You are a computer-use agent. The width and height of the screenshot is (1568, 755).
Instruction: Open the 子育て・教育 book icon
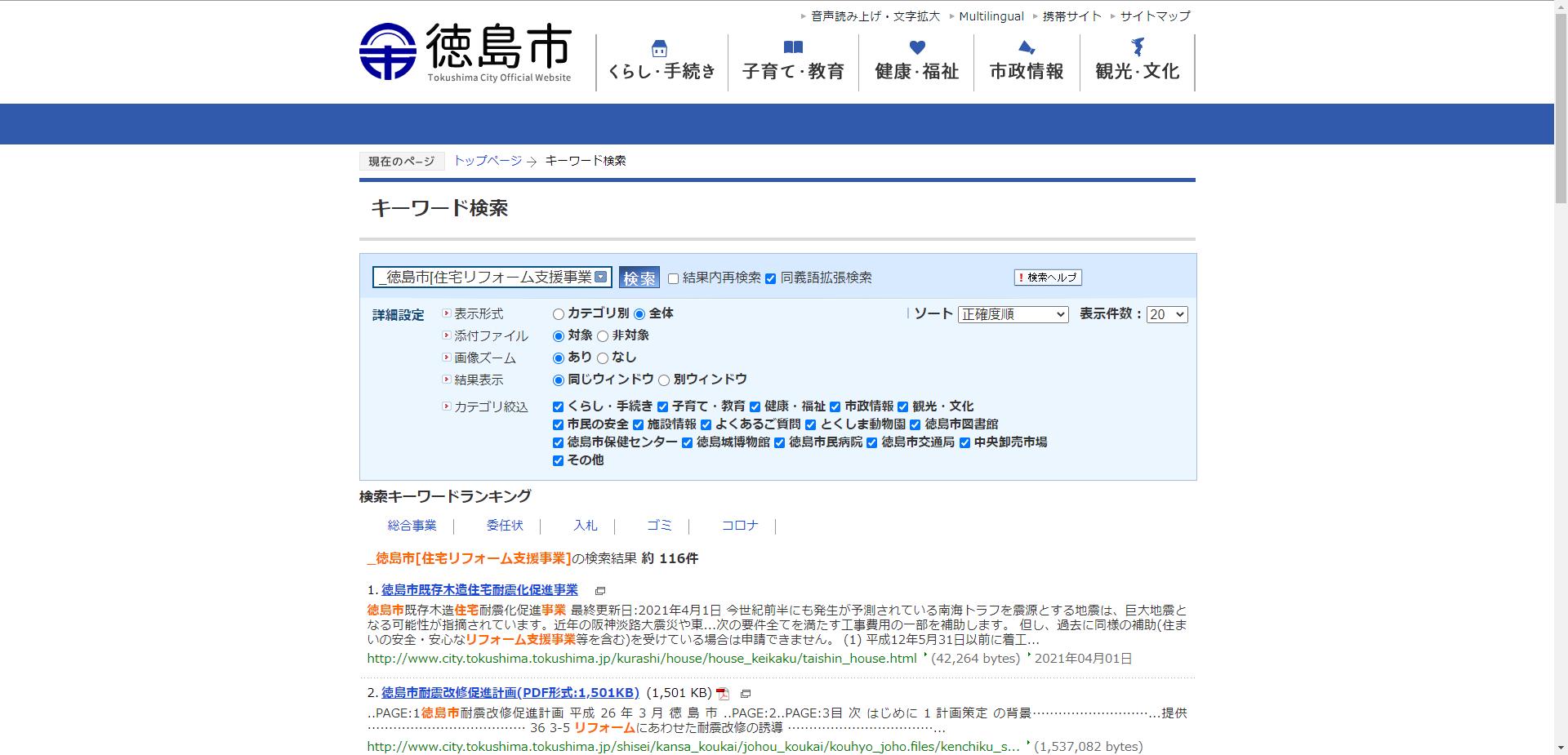[791, 47]
